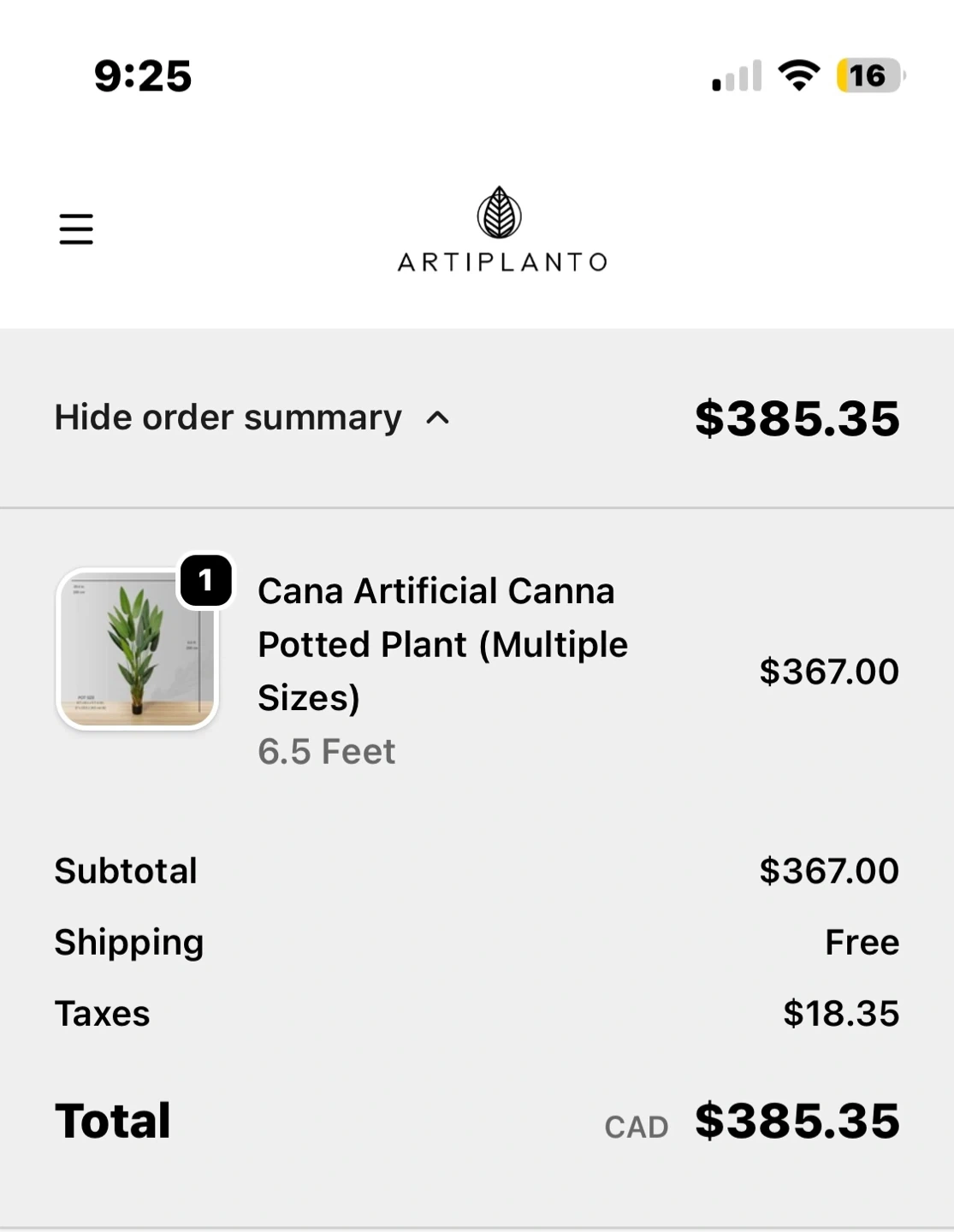Viewport: 954px width, 1232px height.
Task: Open the hamburger menu
Action: point(76,229)
